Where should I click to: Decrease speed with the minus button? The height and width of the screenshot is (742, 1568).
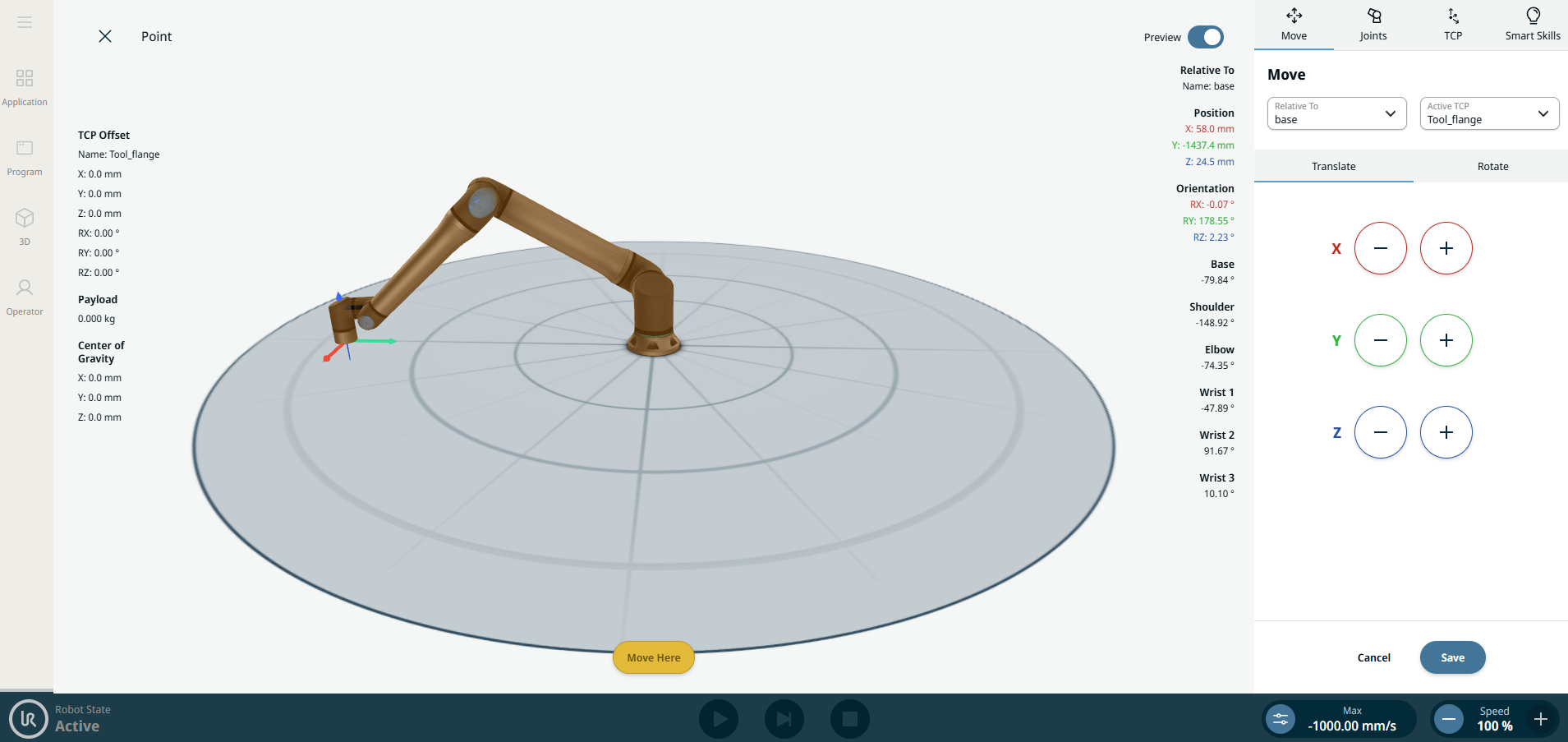[1449, 719]
